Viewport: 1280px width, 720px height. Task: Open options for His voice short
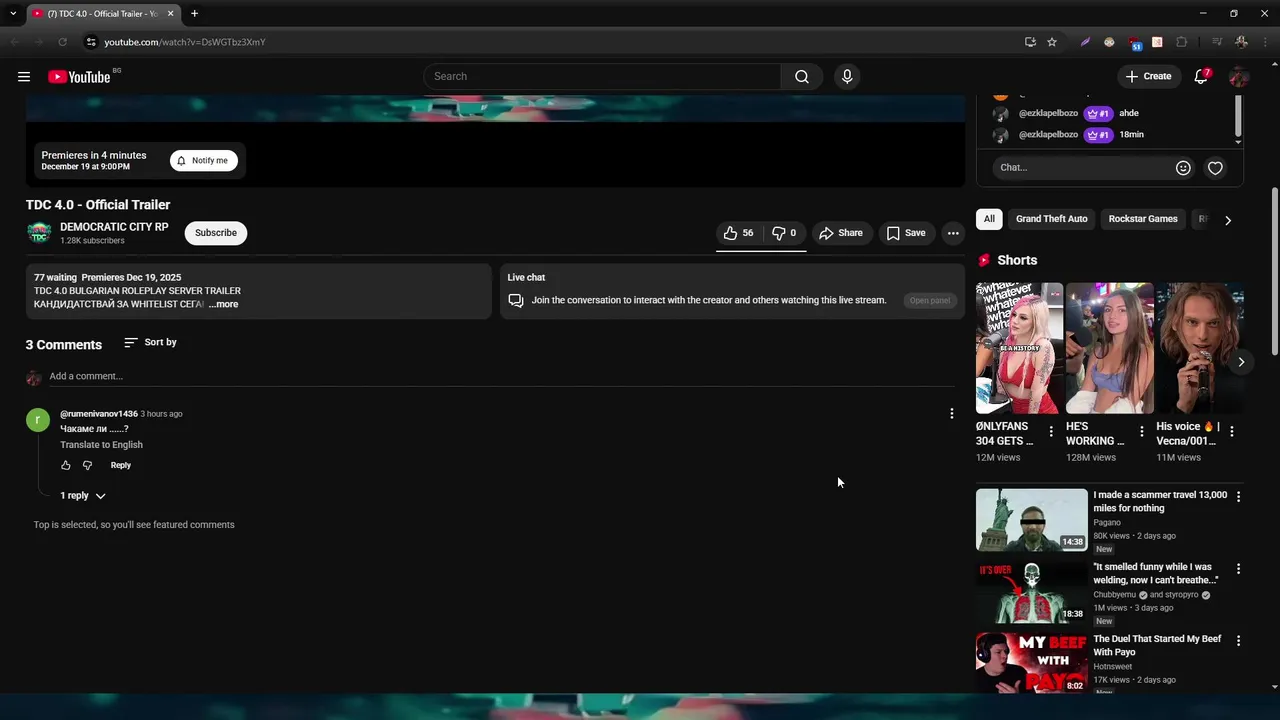point(1231,432)
